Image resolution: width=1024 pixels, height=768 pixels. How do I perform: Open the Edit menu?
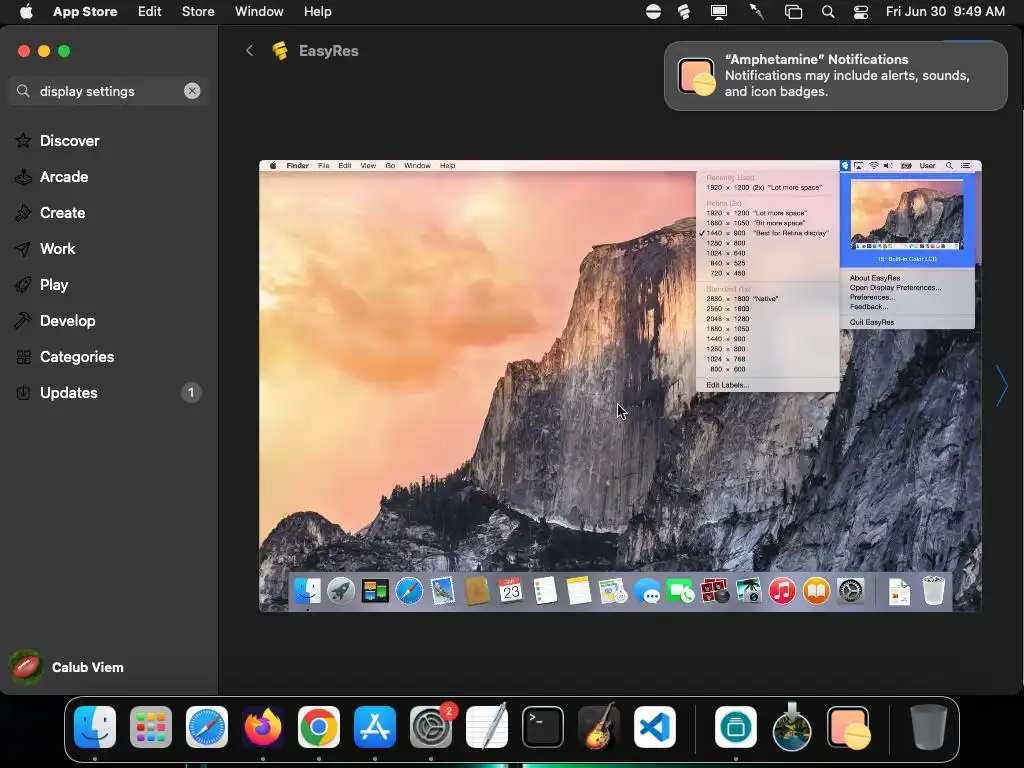[150, 11]
